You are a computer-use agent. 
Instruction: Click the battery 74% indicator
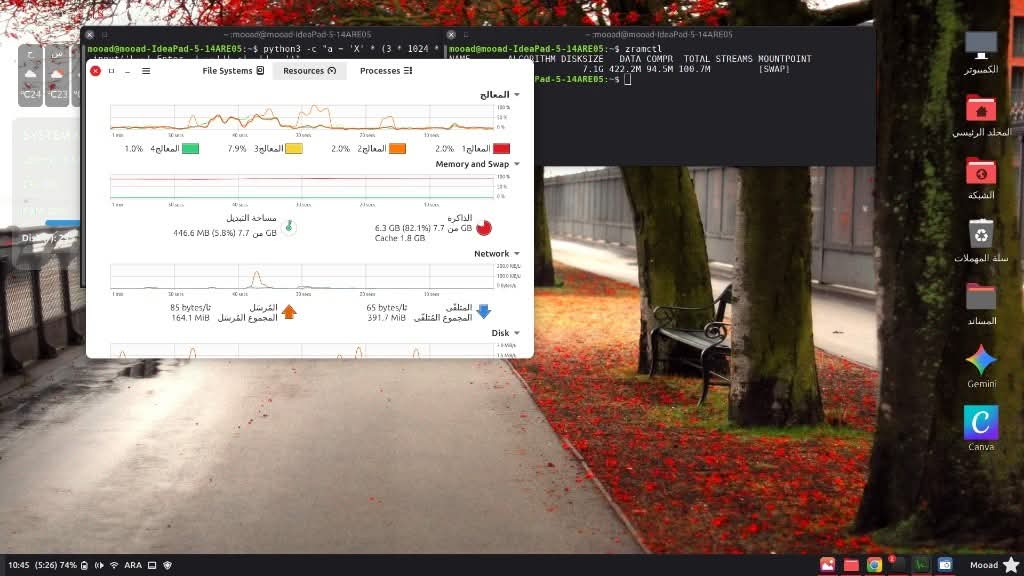61,565
